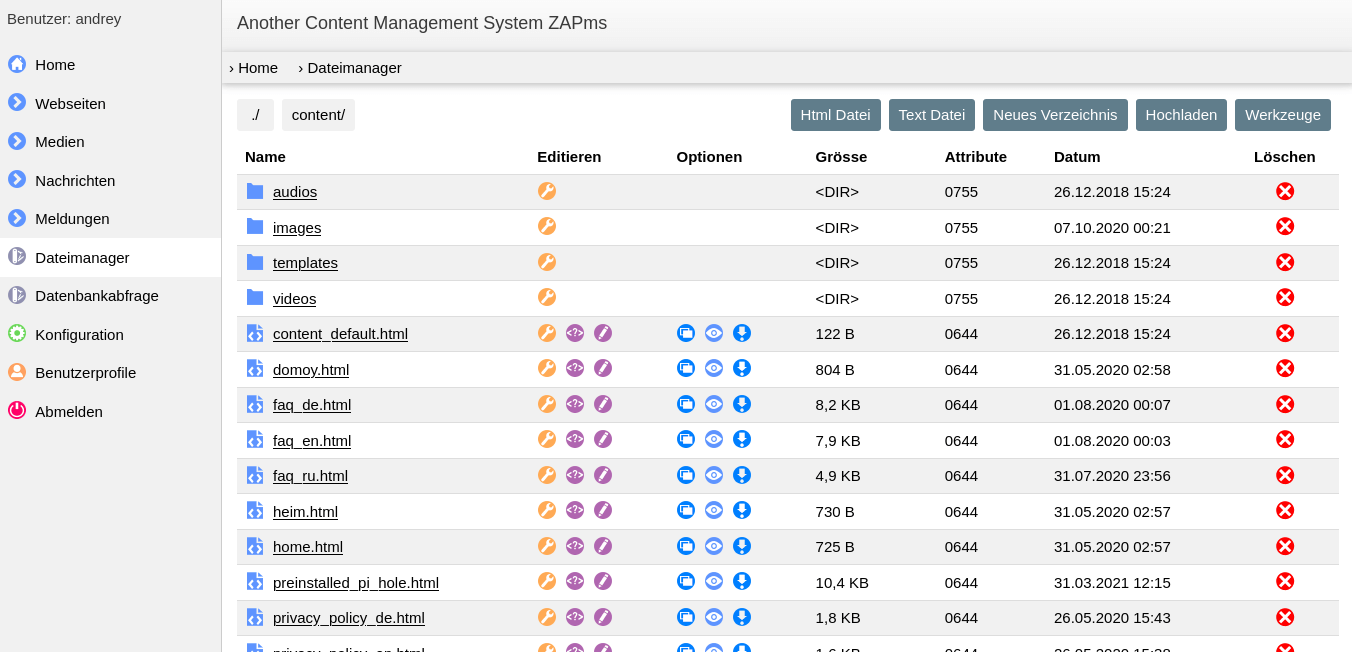
Task: Preview faq_en.html using eye icon
Action: pos(714,439)
